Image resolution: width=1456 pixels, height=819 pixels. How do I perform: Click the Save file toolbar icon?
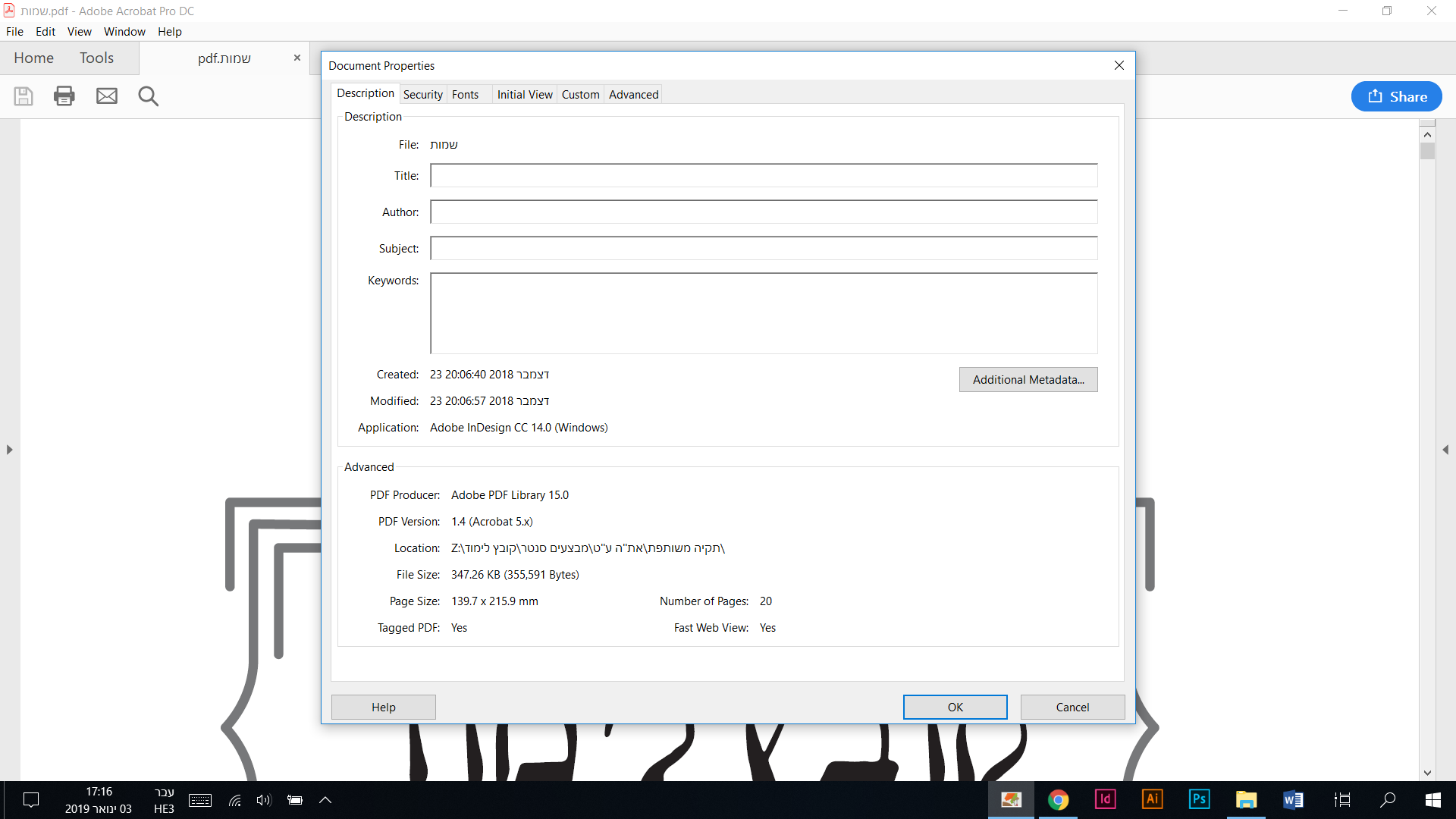24,96
